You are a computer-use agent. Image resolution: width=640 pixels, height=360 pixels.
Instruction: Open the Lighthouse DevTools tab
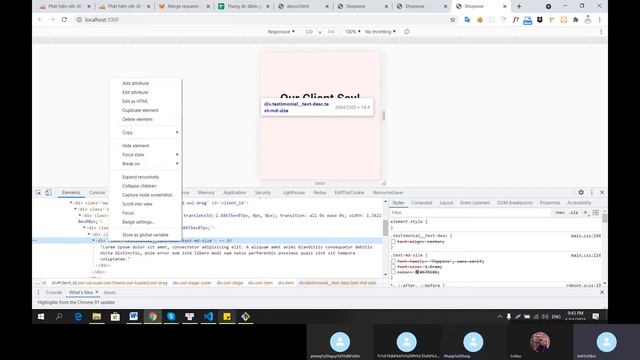click(x=294, y=192)
